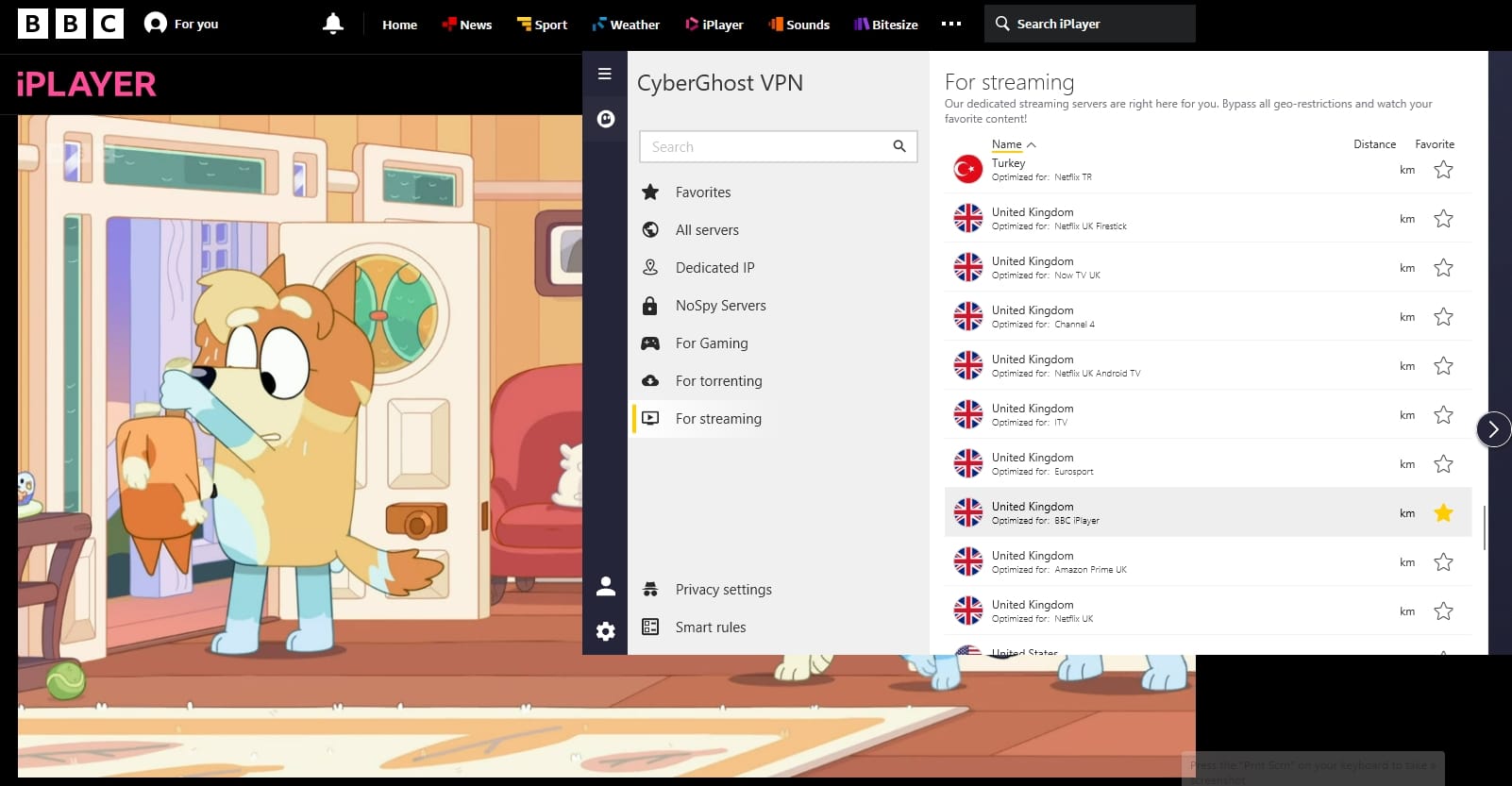Select Dedicated IP category
This screenshot has height=786, width=1512.
[715, 268]
